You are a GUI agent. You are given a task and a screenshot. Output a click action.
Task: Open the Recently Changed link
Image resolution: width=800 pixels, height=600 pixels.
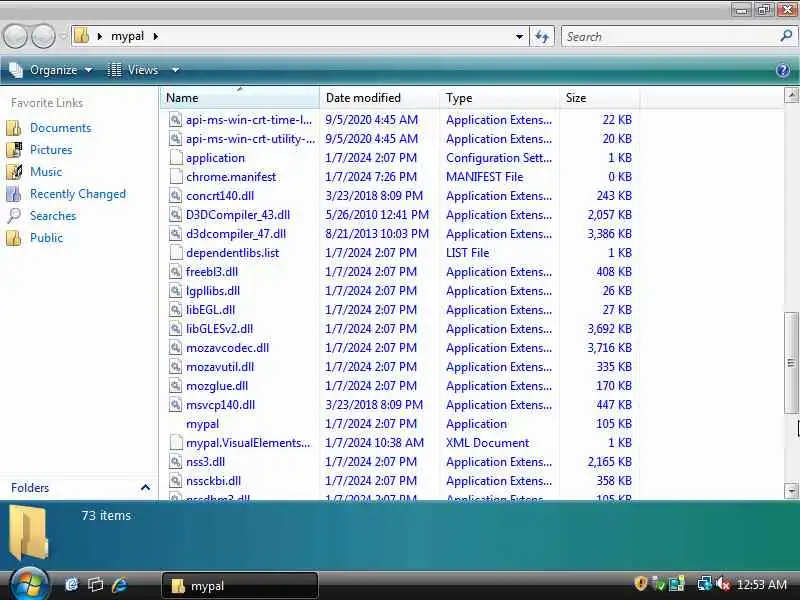[78, 194]
